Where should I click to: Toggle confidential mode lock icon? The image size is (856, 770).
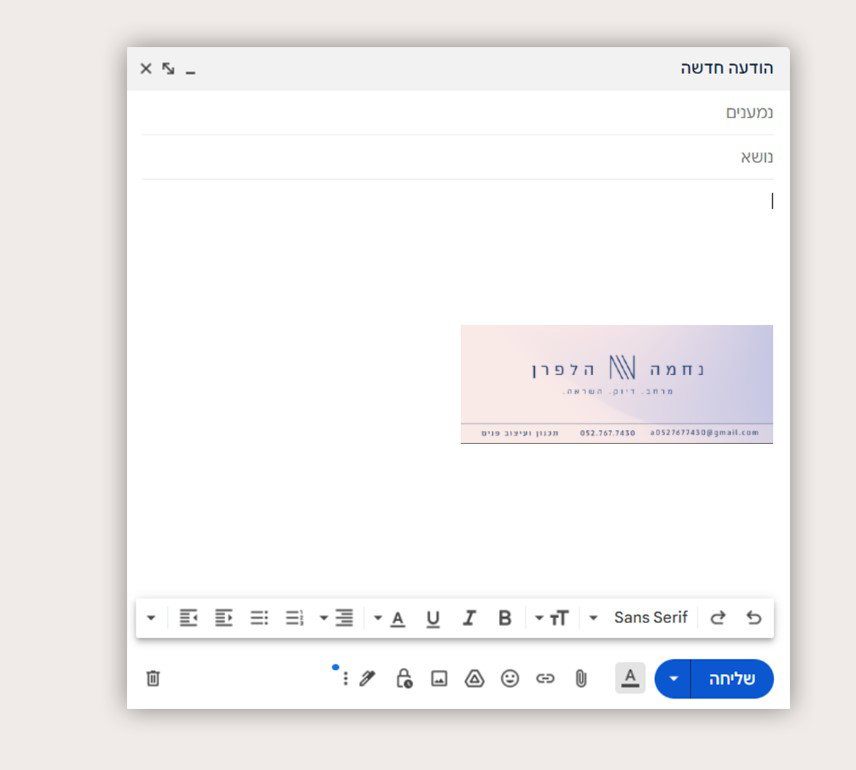point(403,679)
